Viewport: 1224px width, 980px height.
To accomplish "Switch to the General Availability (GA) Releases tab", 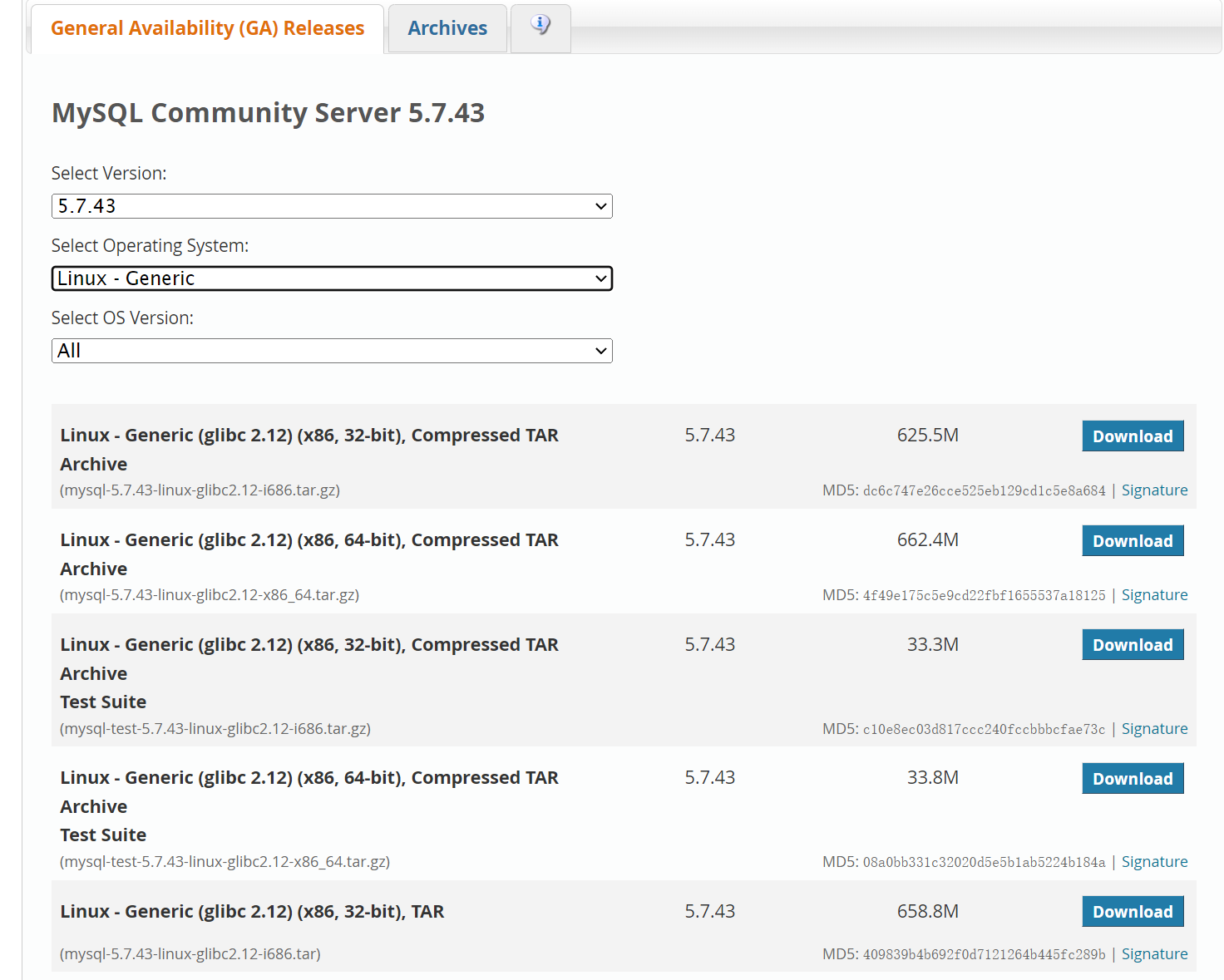I will [x=207, y=28].
